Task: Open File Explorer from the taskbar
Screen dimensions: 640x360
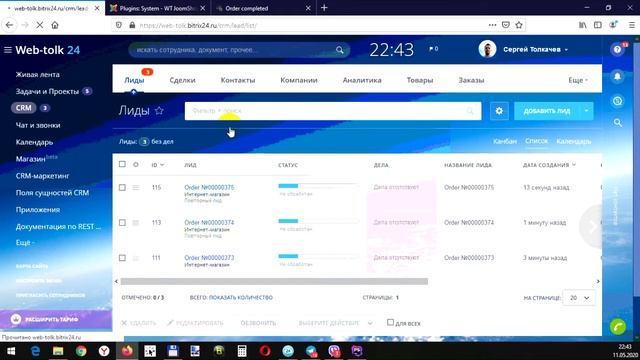Action: click(x=58, y=351)
